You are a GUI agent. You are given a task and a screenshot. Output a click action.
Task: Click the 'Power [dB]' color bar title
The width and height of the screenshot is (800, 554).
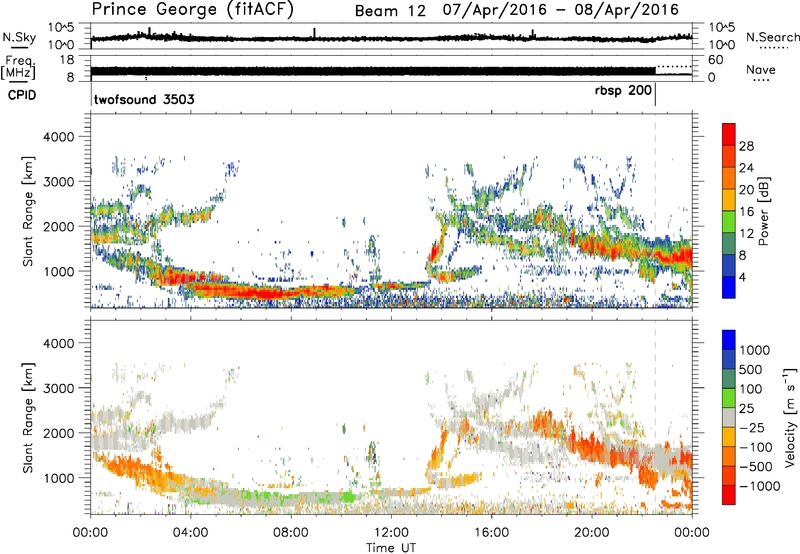click(x=763, y=211)
